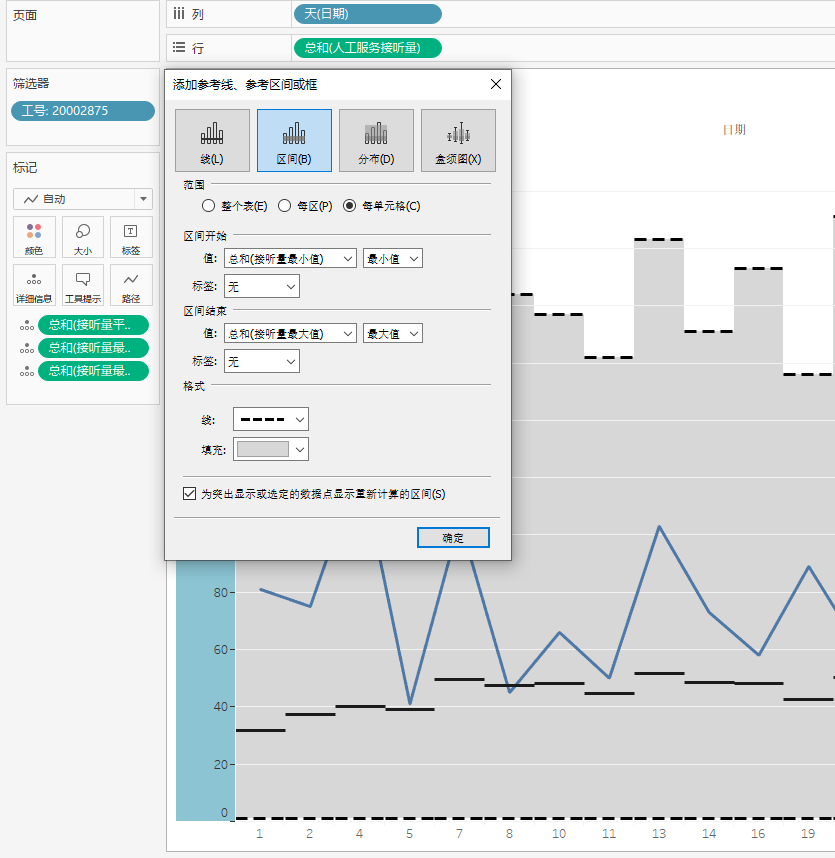Click the x-axis label 19
This screenshot has width=835, height=858.
coord(808,833)
